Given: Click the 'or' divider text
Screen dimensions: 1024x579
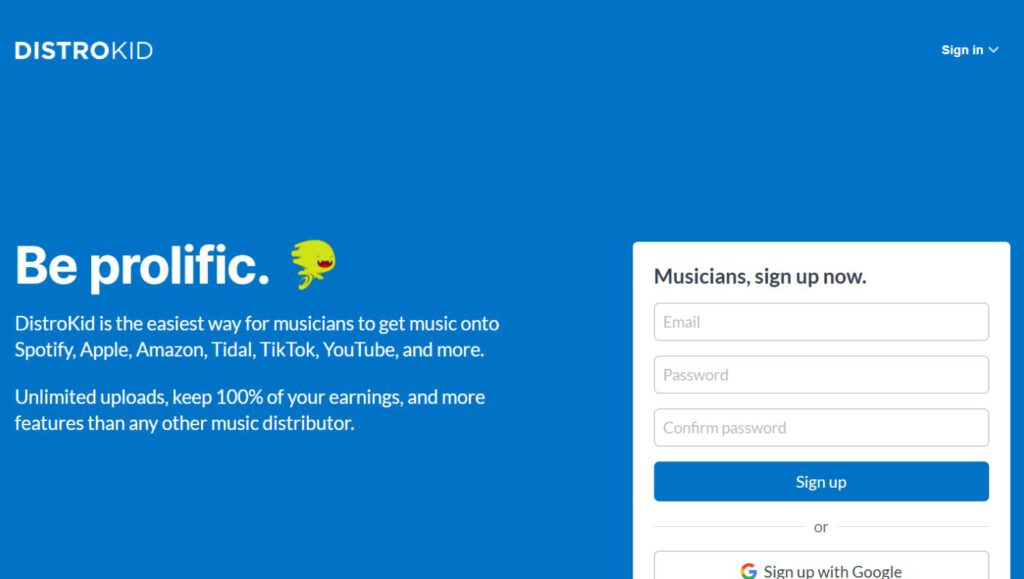Looking at the screenshot, I should click(x=821, y=527).
